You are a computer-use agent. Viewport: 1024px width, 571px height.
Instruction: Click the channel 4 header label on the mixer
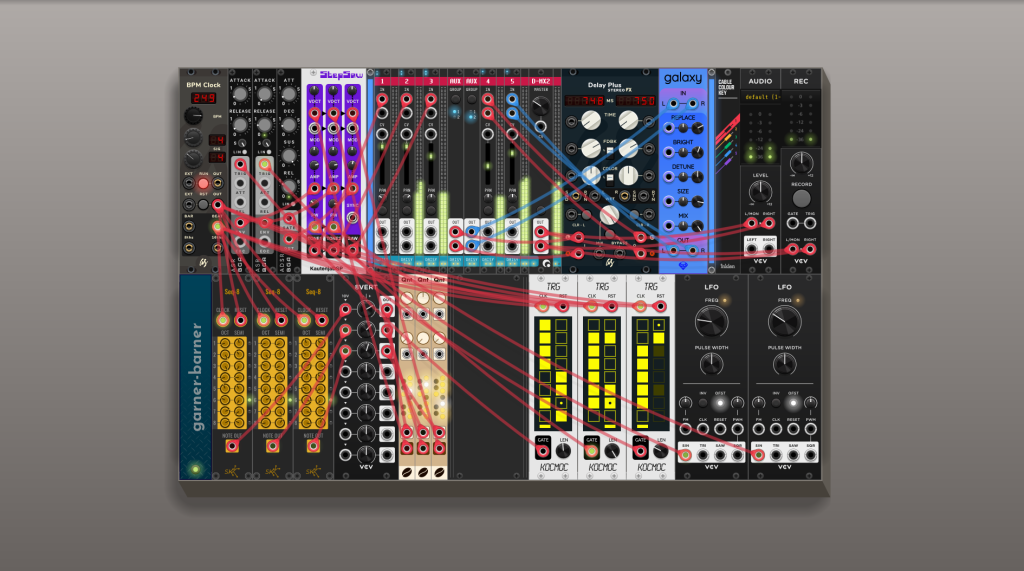pos(488,82)
